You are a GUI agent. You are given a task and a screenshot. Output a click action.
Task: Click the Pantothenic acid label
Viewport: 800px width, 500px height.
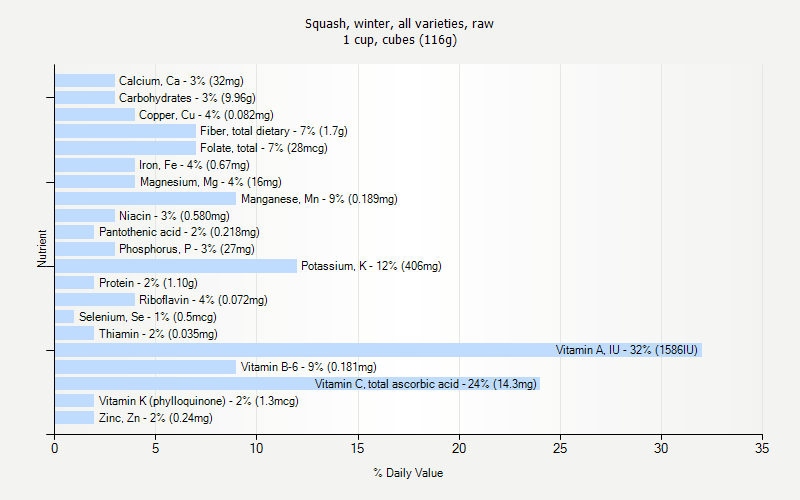(179, 232)
